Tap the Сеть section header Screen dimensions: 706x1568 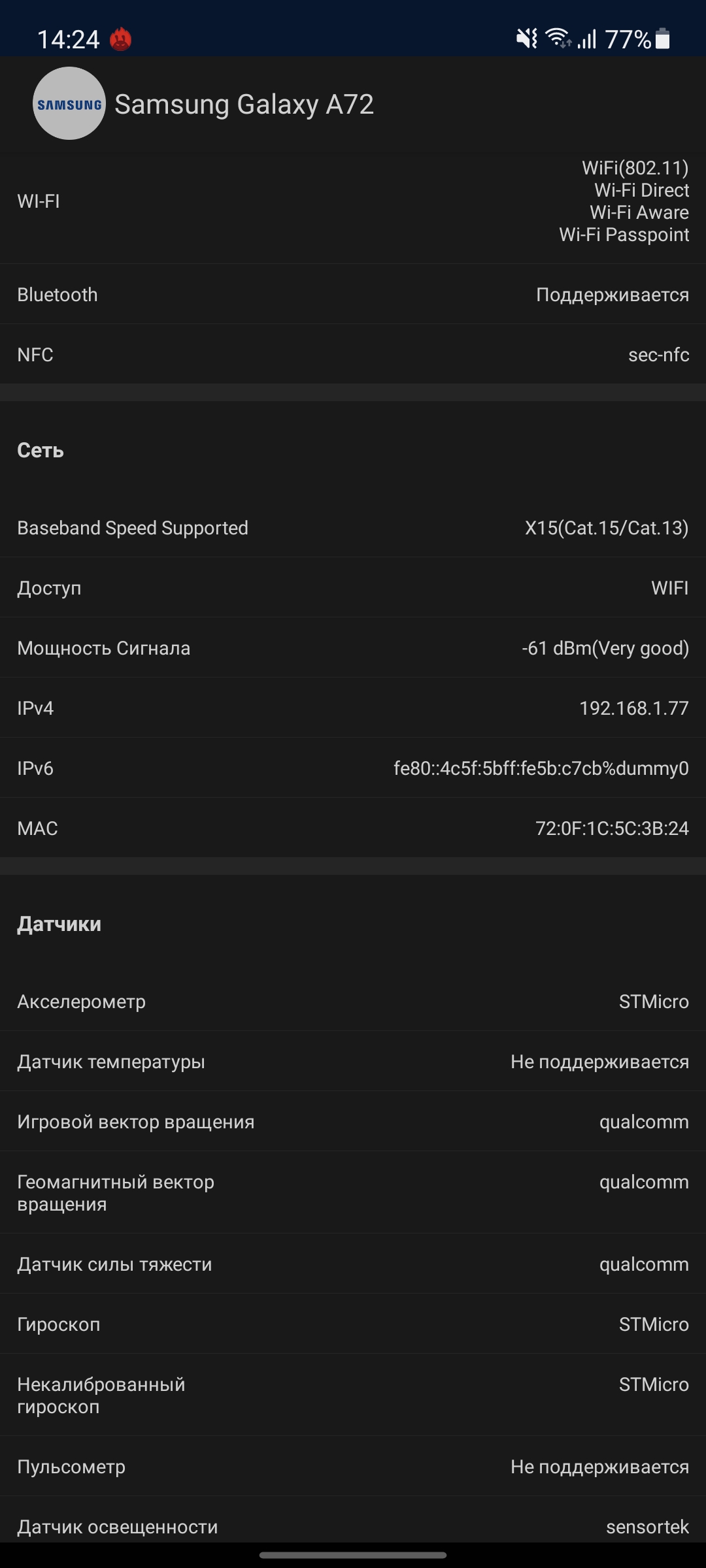tap(41, 450)
